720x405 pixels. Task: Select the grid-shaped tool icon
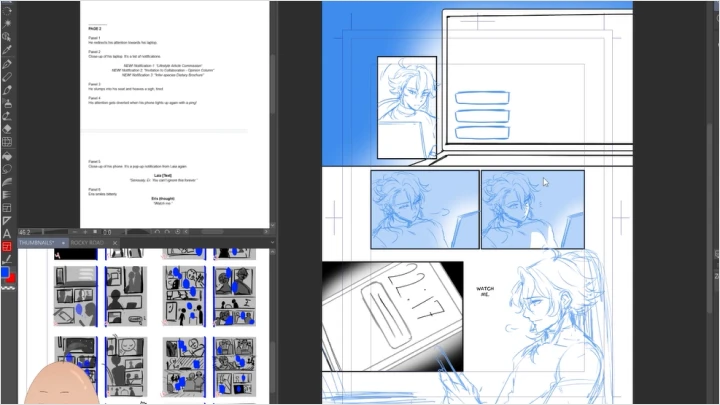coord(7,142)
